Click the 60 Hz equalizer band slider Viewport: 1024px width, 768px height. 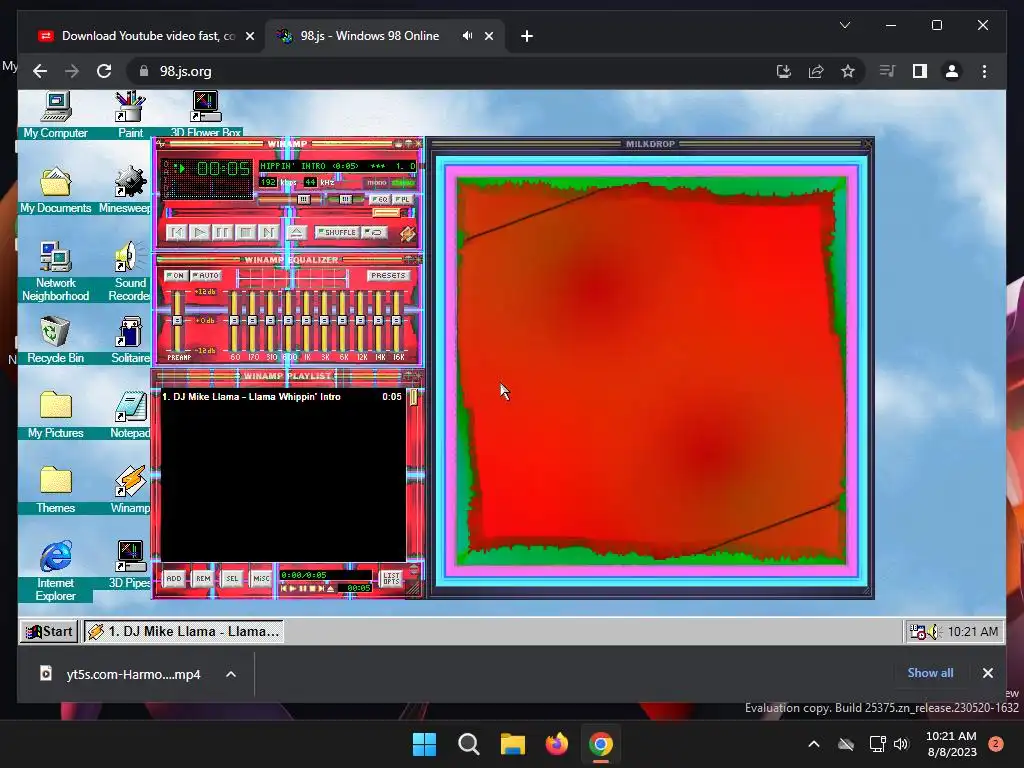[x=234, y=320]
